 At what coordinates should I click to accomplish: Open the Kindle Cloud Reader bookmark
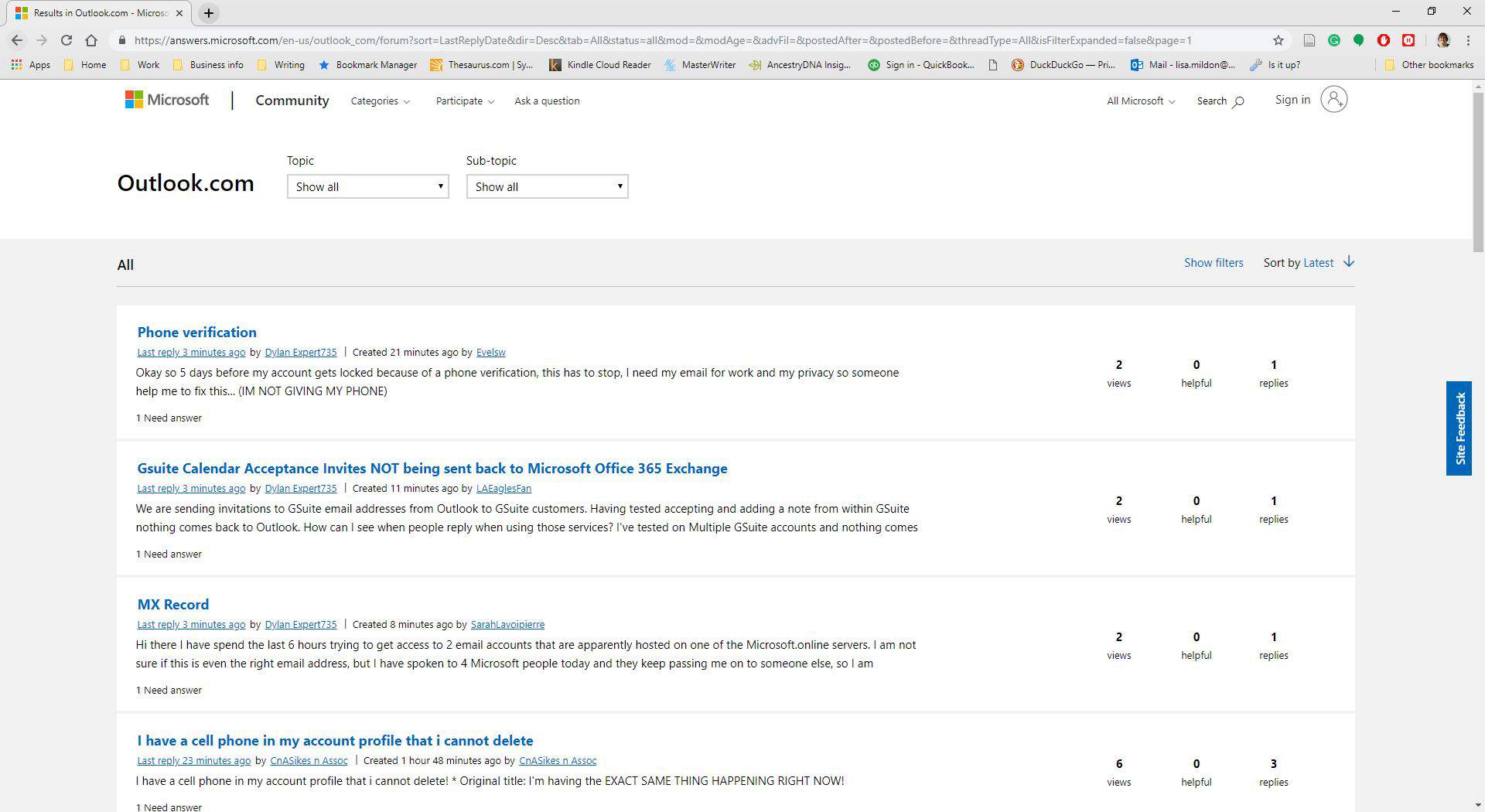click(600, 65)
